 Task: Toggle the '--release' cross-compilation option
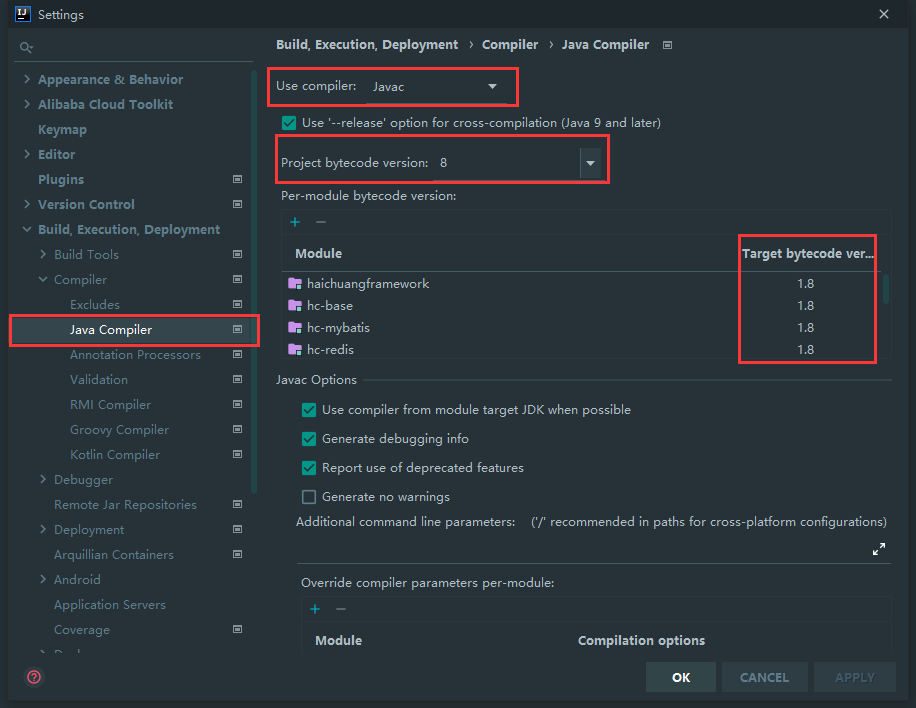click(289, 123)
